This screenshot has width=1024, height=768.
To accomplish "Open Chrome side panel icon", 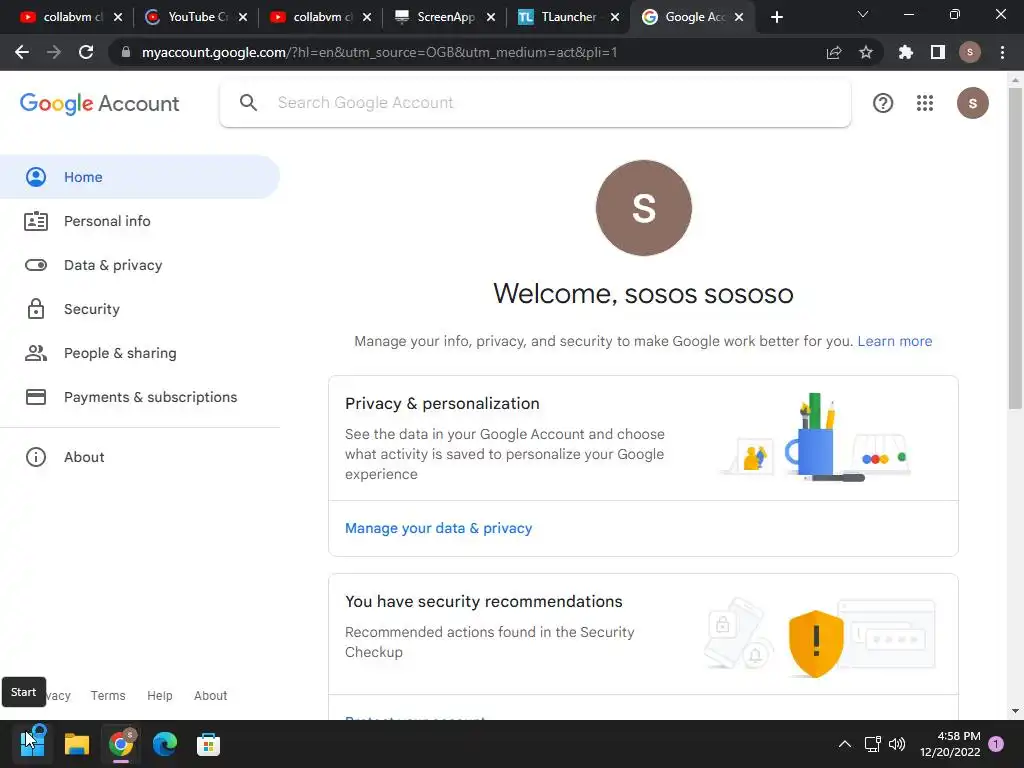I will tap(938, 52).
